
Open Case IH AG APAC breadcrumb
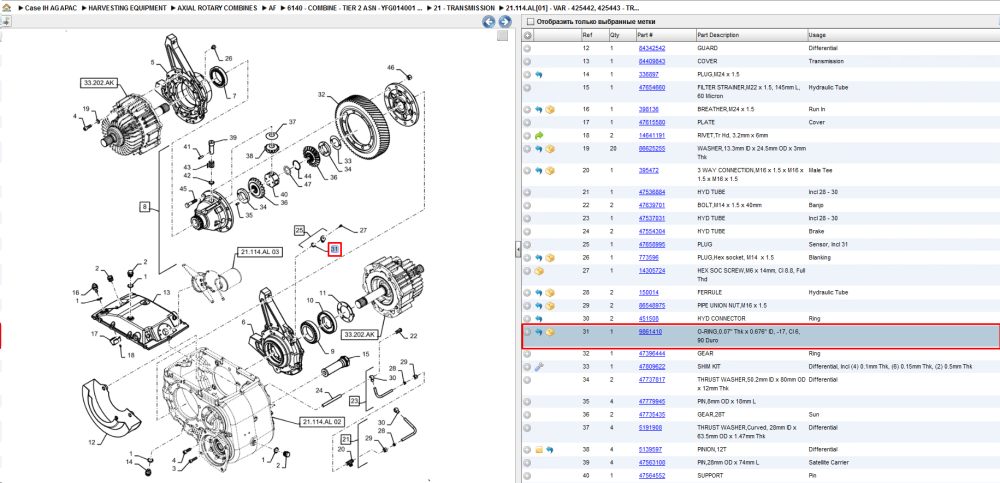50,8
